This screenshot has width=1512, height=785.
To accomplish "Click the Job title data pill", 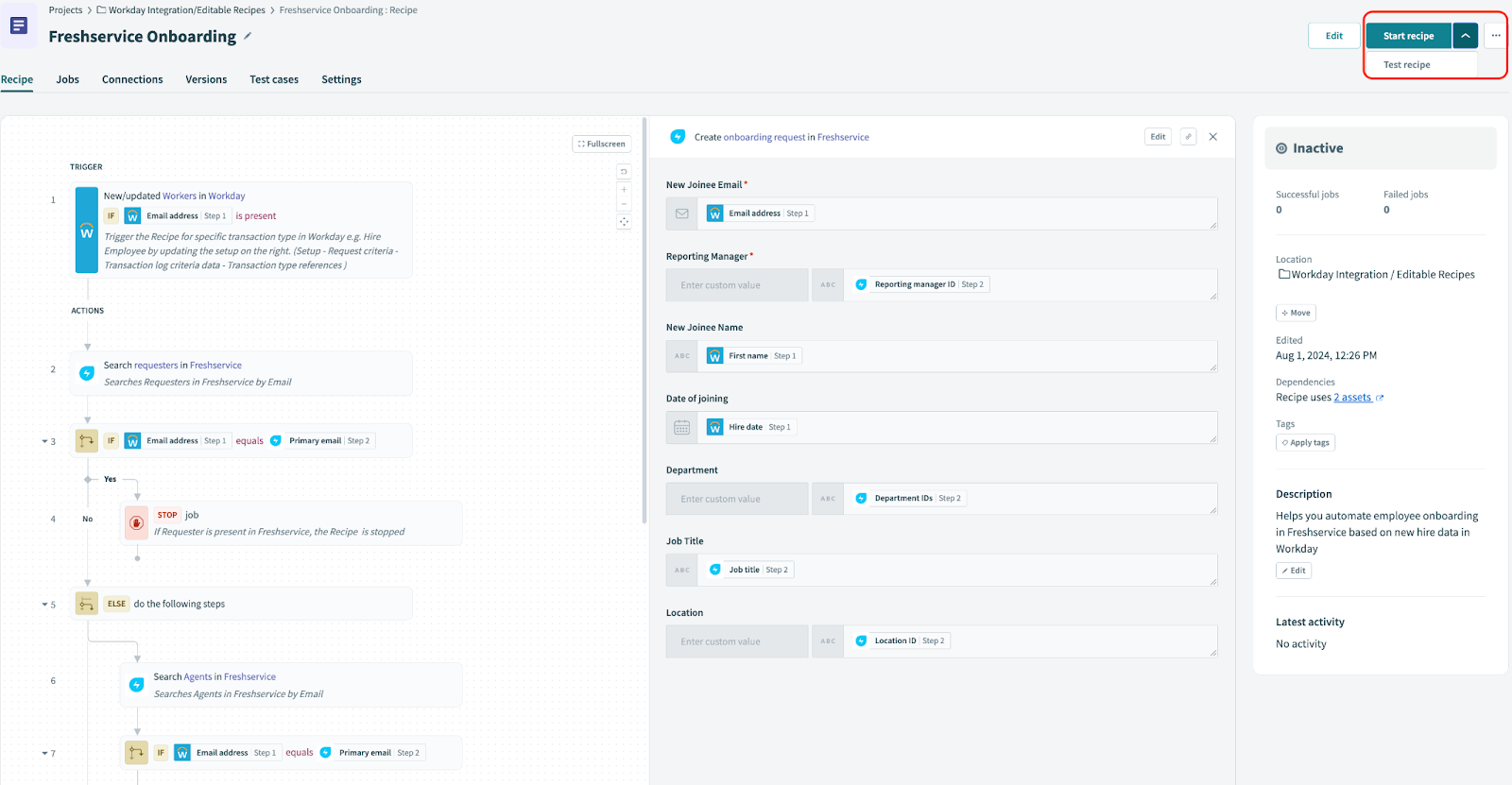I will [x=750, y=570].
